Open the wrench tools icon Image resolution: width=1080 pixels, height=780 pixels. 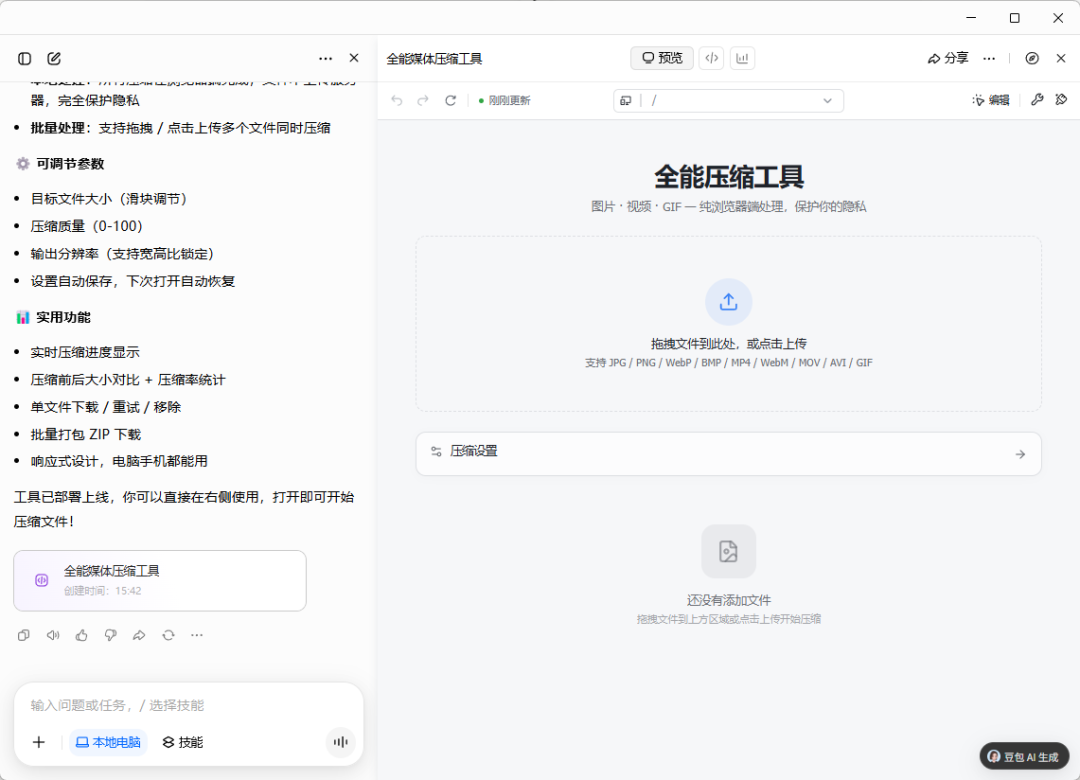(x=1037, y=100)
